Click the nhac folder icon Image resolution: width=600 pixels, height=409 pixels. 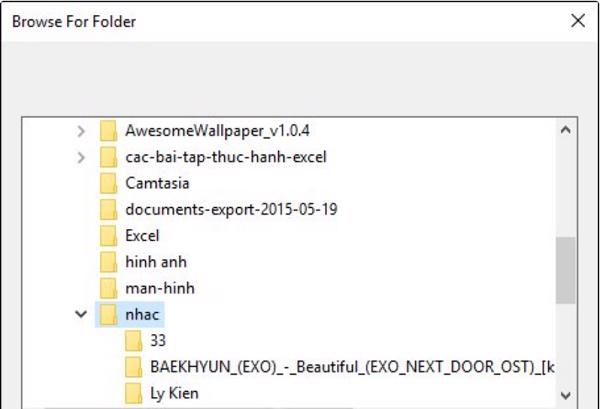coord(109,315)
